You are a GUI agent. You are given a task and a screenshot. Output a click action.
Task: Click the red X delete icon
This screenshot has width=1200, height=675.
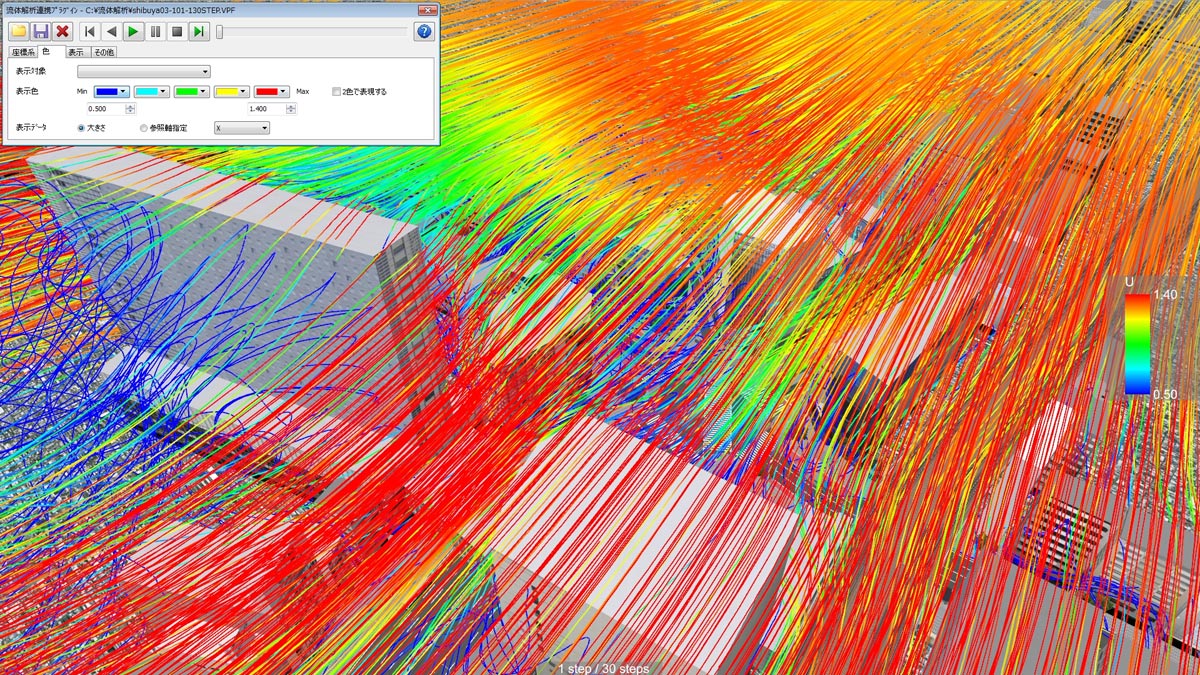(x=63, y=32)
